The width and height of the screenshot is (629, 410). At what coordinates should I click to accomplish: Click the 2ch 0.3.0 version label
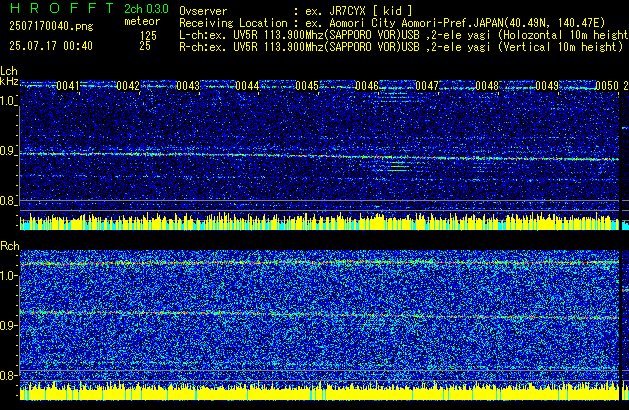point(146,9)
